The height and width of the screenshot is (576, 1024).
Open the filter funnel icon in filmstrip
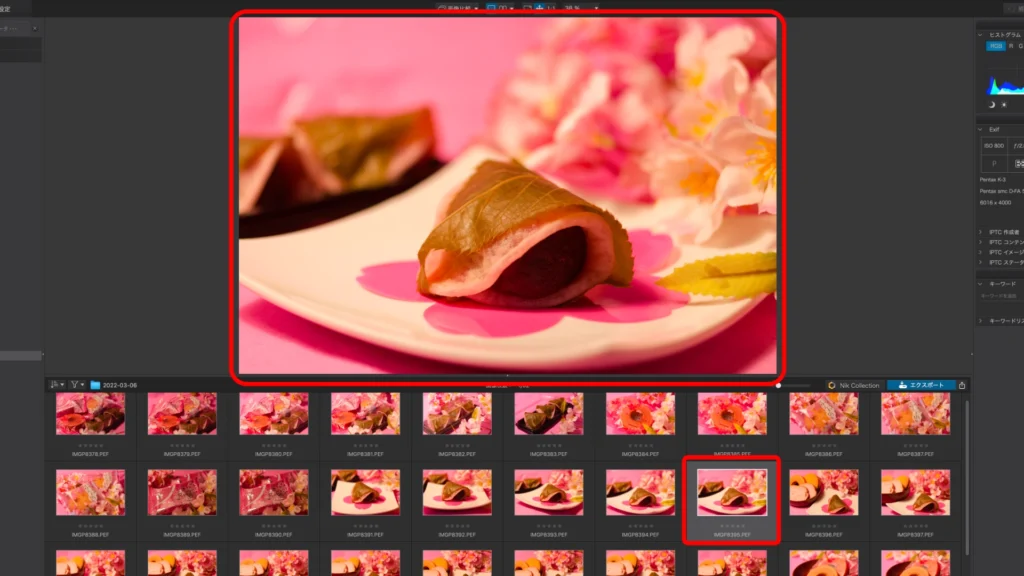(x=76, y=385)
